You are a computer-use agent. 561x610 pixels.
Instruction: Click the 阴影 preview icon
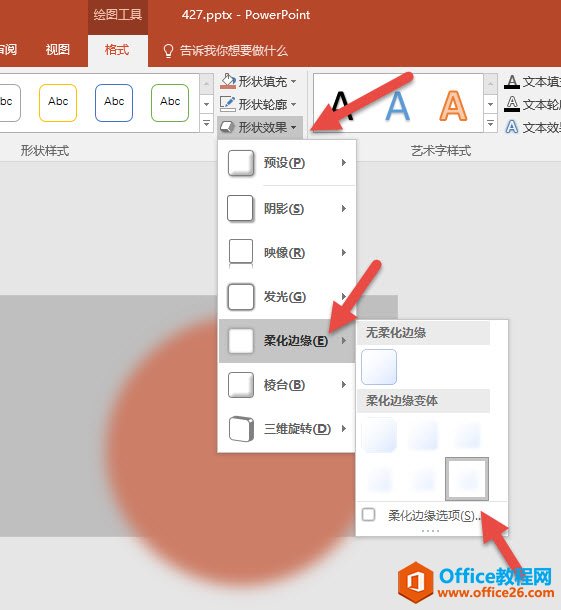tap(240, 209)
